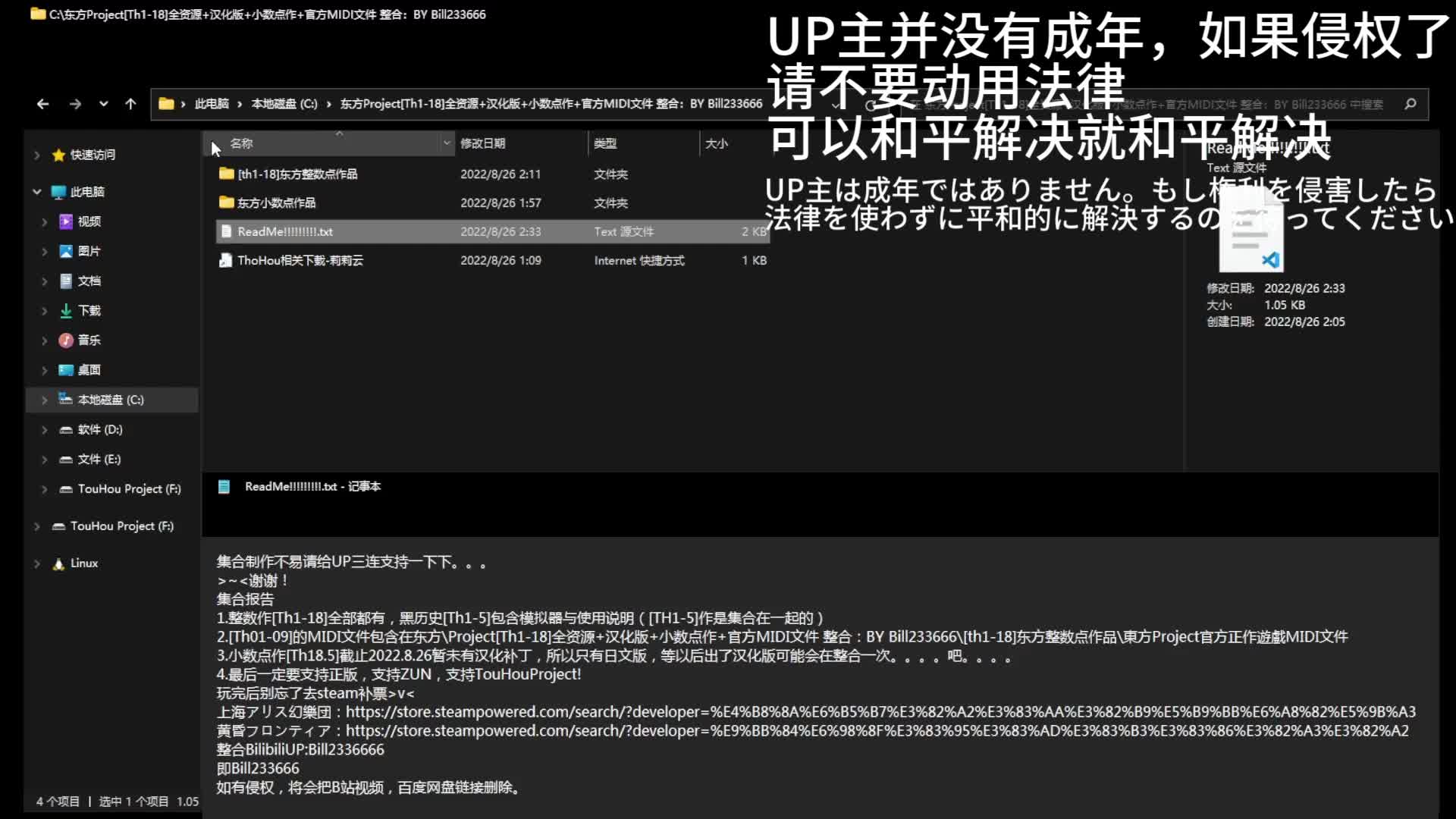Collapse the 此电脑 tree node
The height and width of the screenshot is (819, 1456).
pyautogui.click(x=37, y=192)
